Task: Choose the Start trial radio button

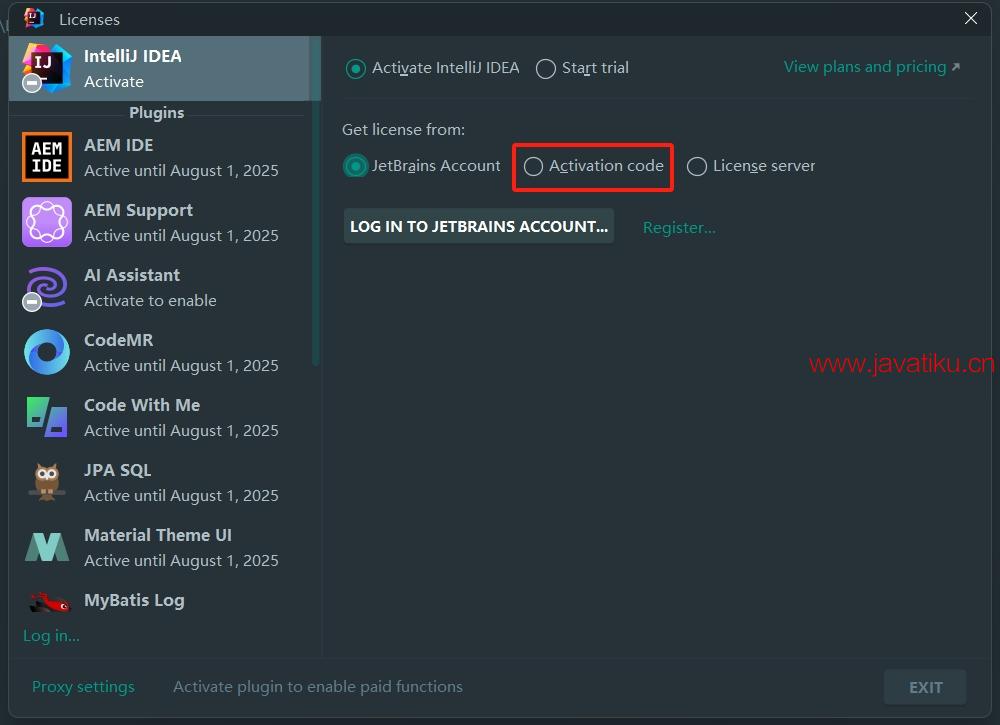Action: tap(582, 68)
